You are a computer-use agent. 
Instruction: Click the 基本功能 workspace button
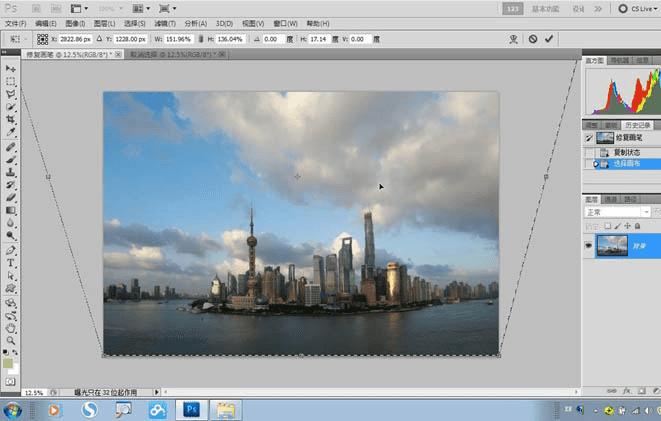546,8
